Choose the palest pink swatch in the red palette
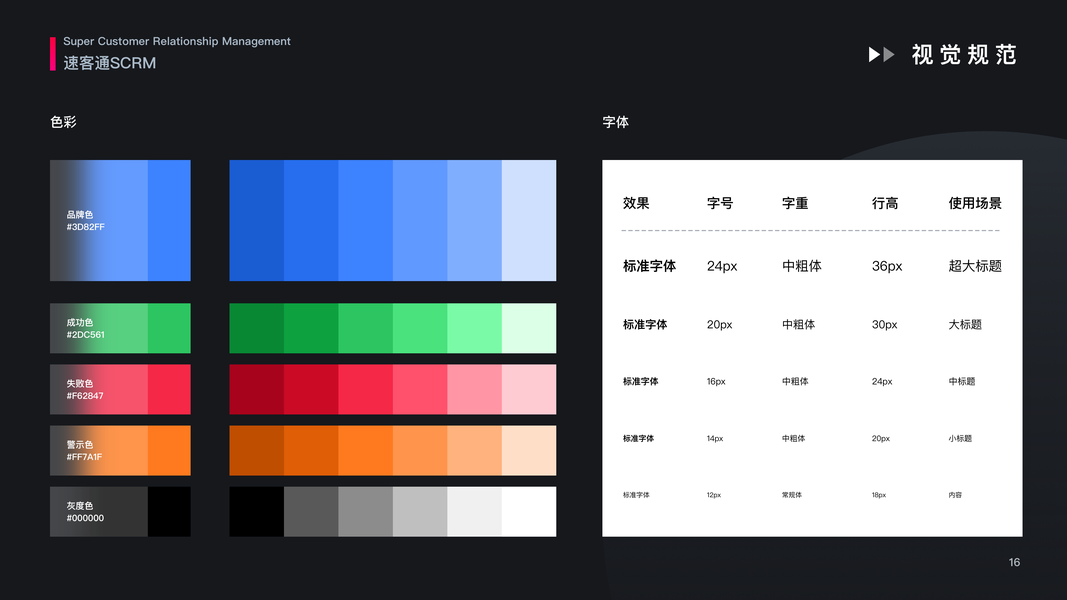The height and width of the screenshot is (600, 1067). (529, 389)
